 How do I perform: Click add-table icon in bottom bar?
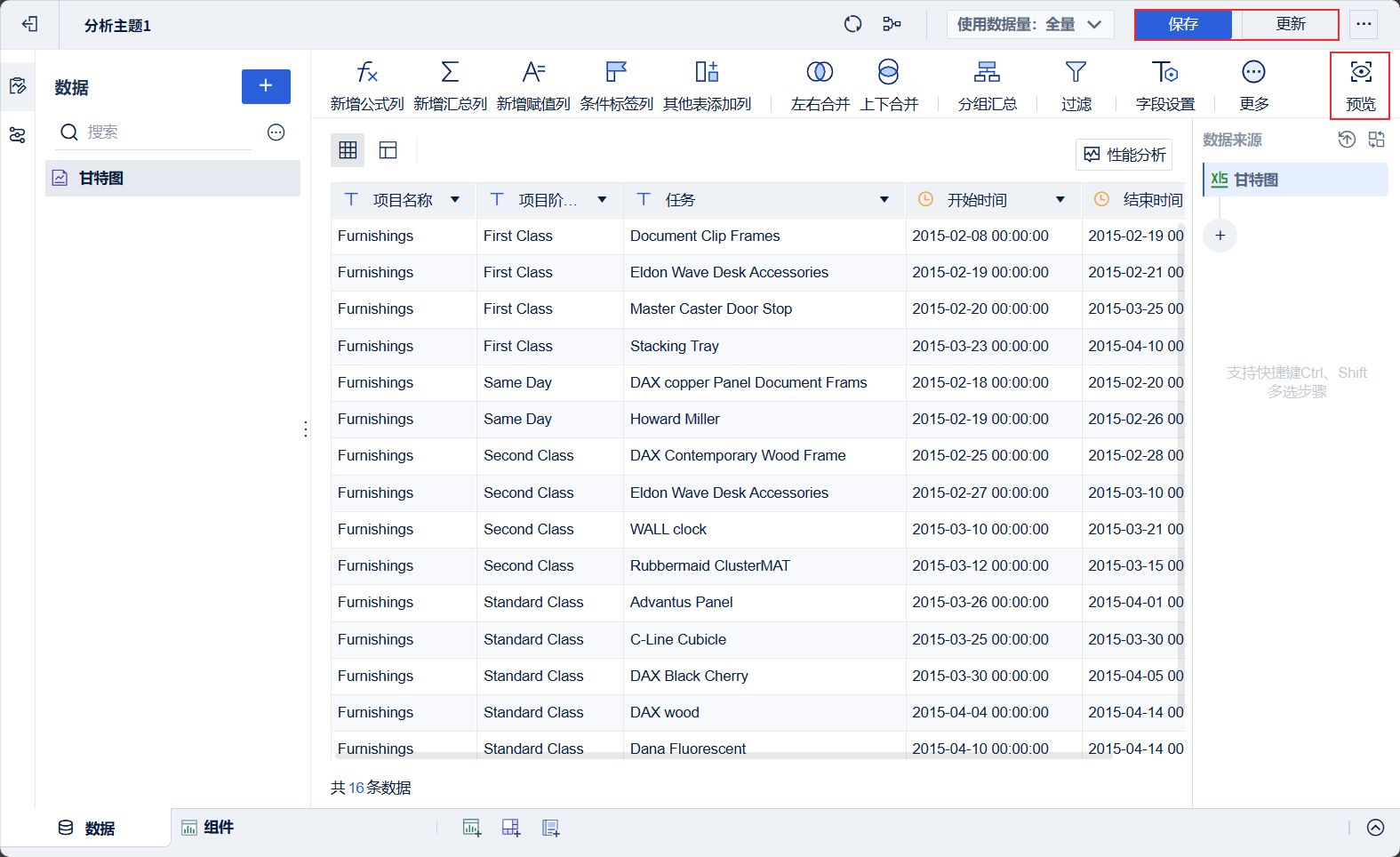[x=551, y=828]
